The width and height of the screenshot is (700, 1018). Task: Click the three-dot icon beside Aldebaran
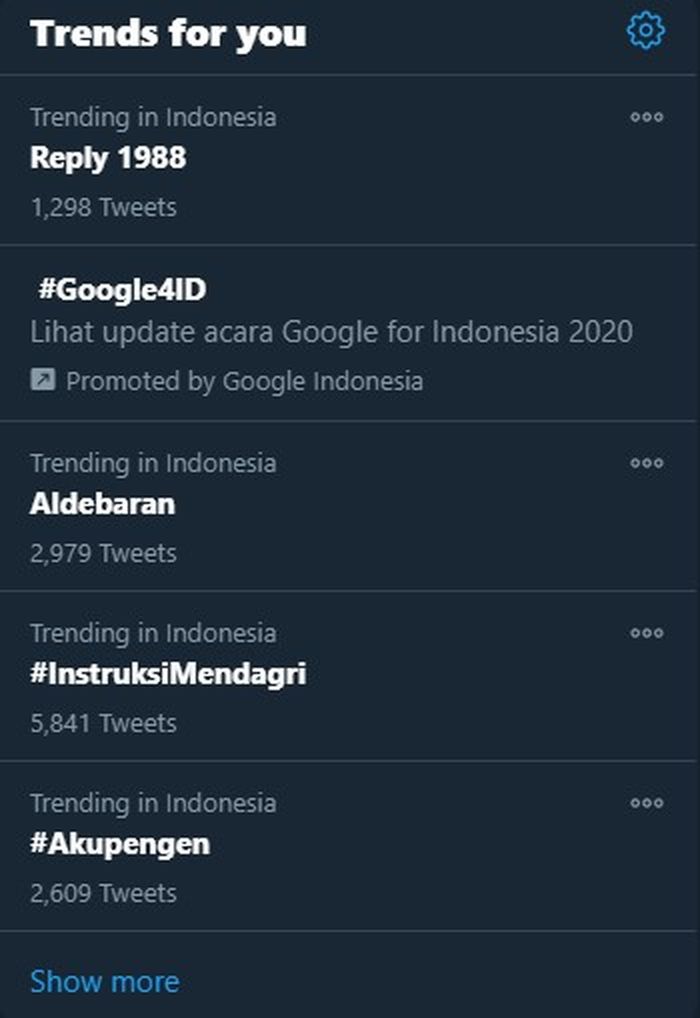point(646,462)
